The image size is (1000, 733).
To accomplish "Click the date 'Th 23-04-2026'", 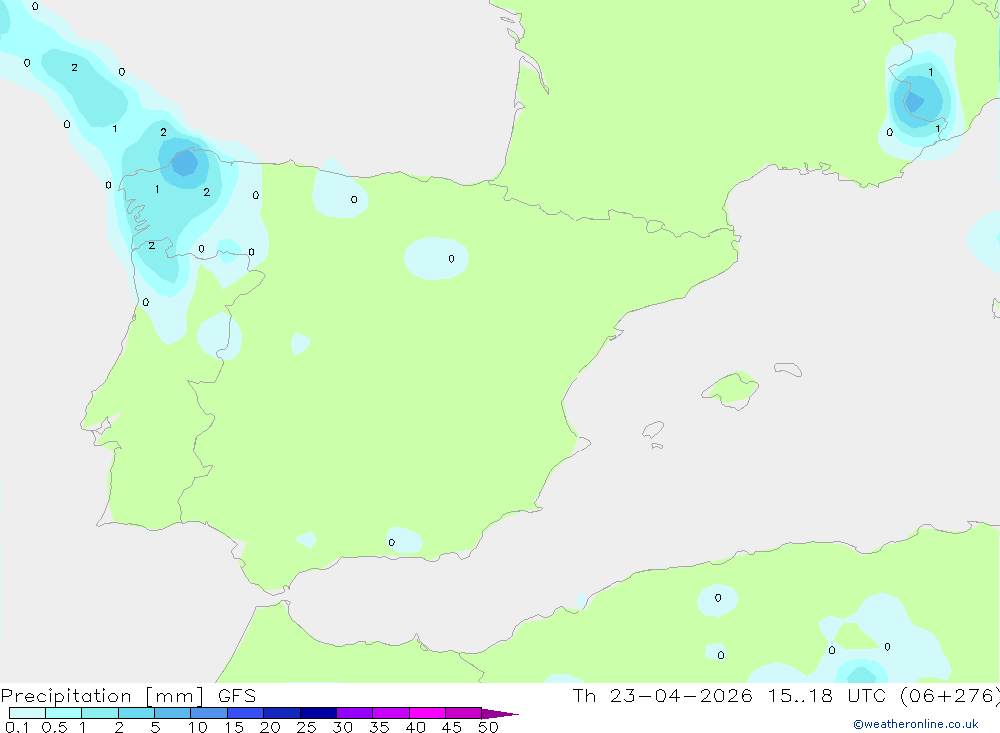I will coord(662,695).
